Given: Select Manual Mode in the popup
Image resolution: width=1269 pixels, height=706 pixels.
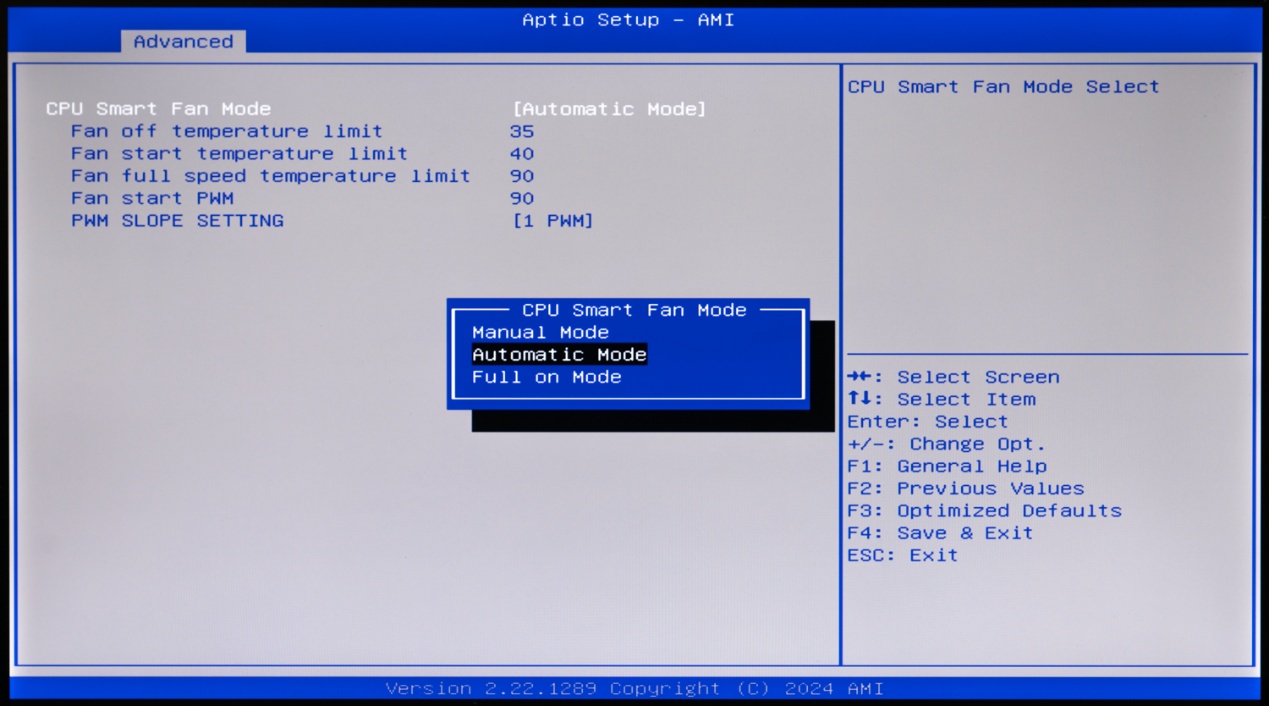Looking at the screenshot, I should [x=540, y=332].
